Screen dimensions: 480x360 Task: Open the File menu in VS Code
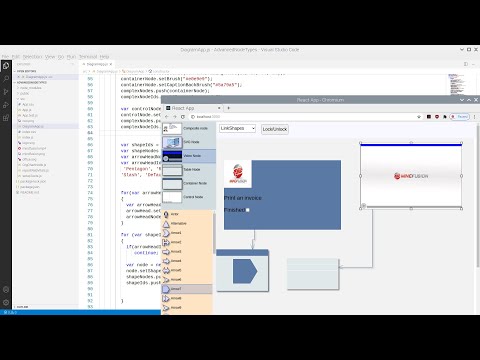5,57
